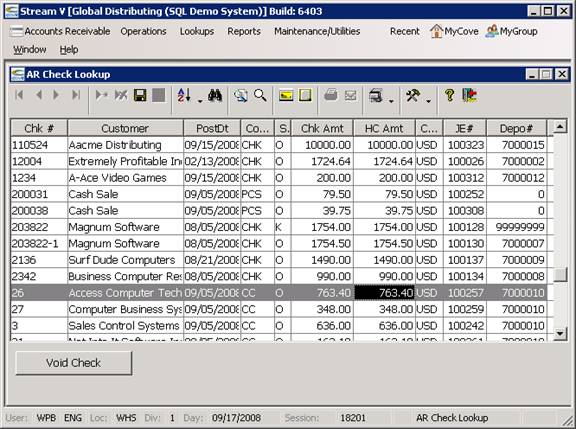Go to previous record arrow icon
The image size is (576, 429).
click(x=39, y=95)
